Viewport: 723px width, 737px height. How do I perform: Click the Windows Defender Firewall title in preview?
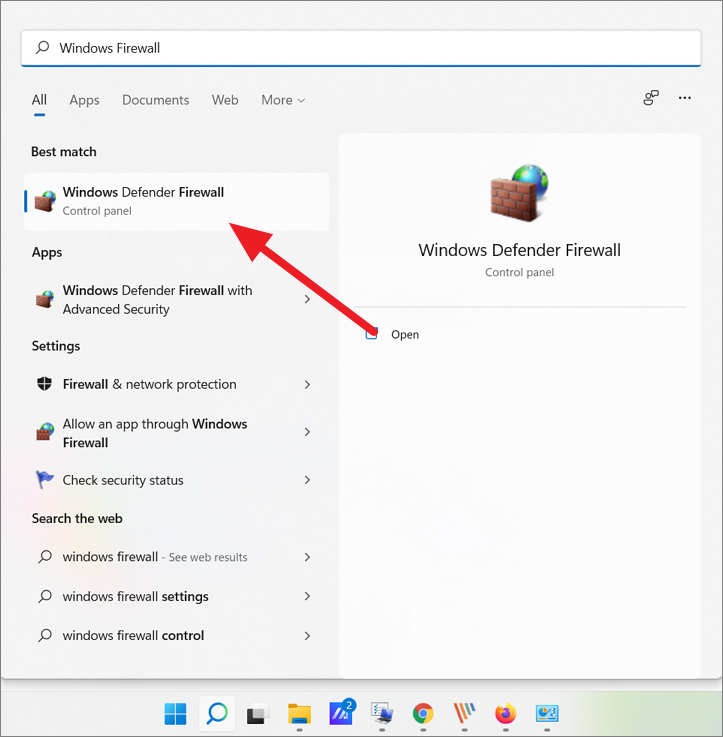tap(519, 250)
